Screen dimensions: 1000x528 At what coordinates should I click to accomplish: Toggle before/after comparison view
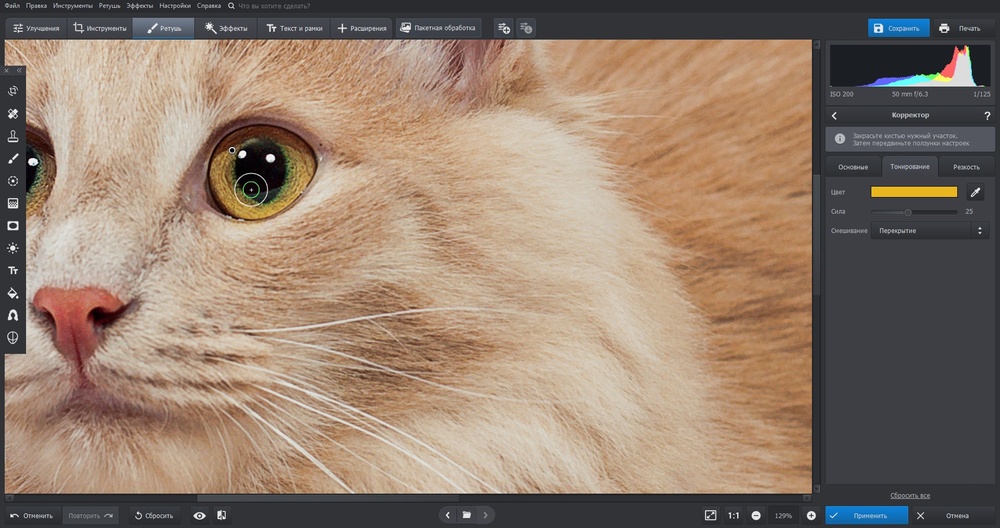pyautogui.click(x=221, y=515)
